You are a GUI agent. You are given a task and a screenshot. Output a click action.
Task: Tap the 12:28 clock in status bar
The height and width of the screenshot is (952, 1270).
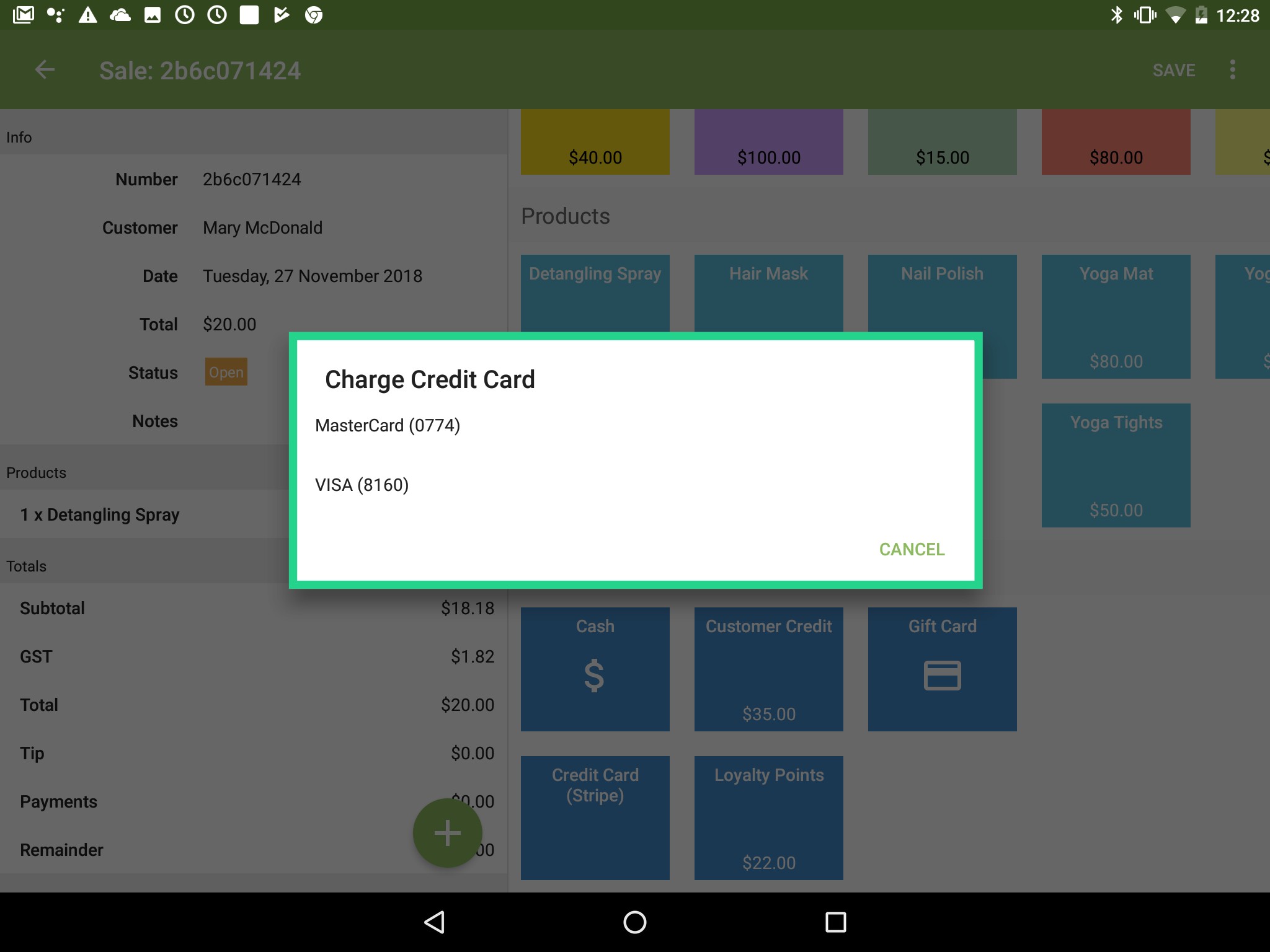1237,15
